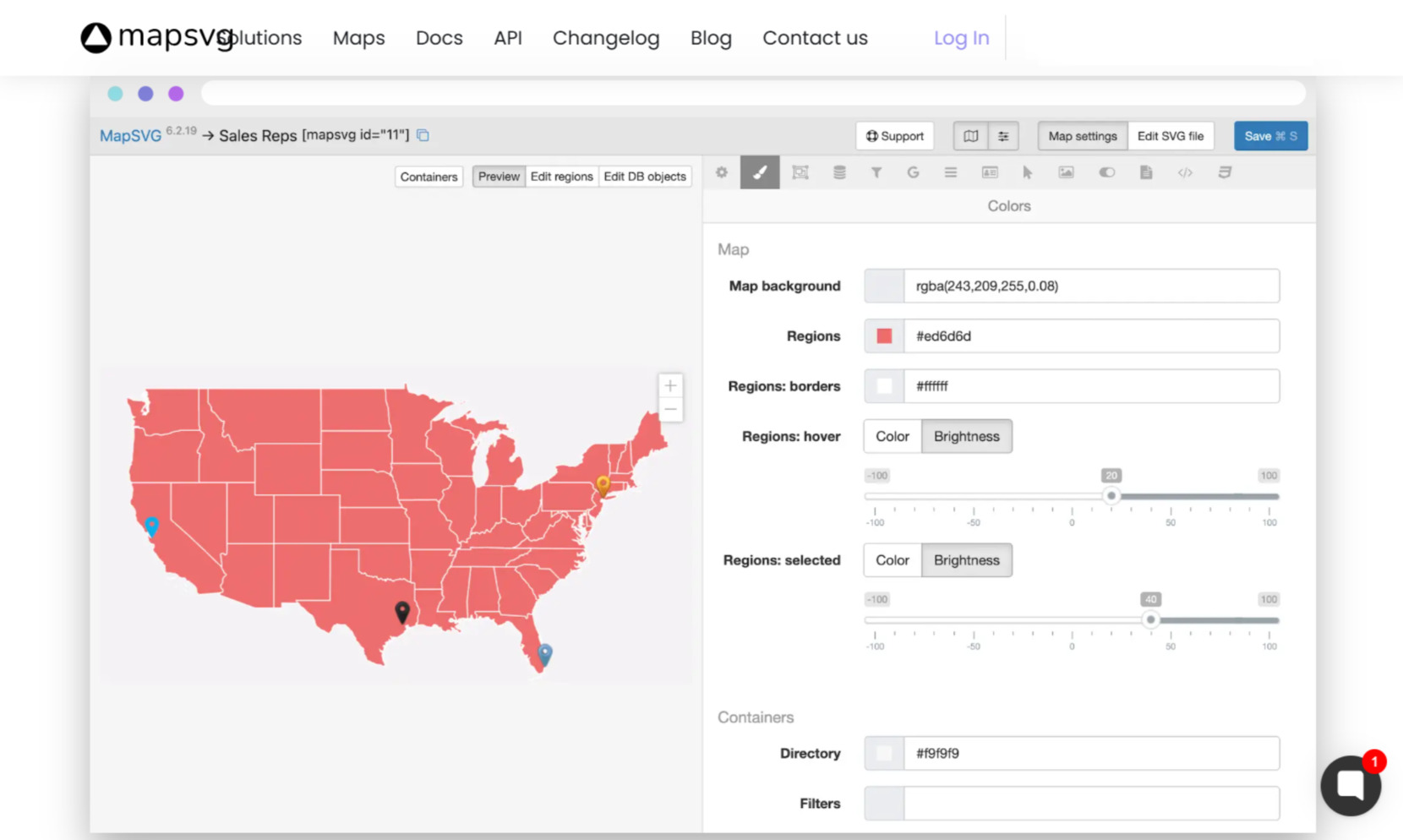1403x840 pixels.
Task: Switch to the Edit regions tab
Action: [561, 176]
